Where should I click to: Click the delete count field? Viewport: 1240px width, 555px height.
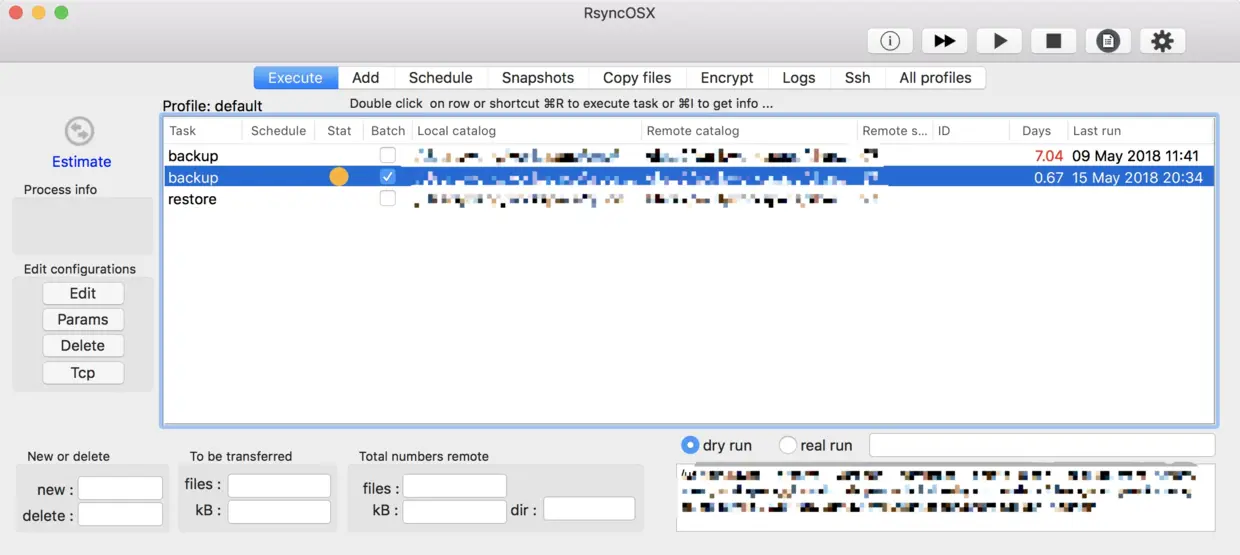(x=120, y=514)
